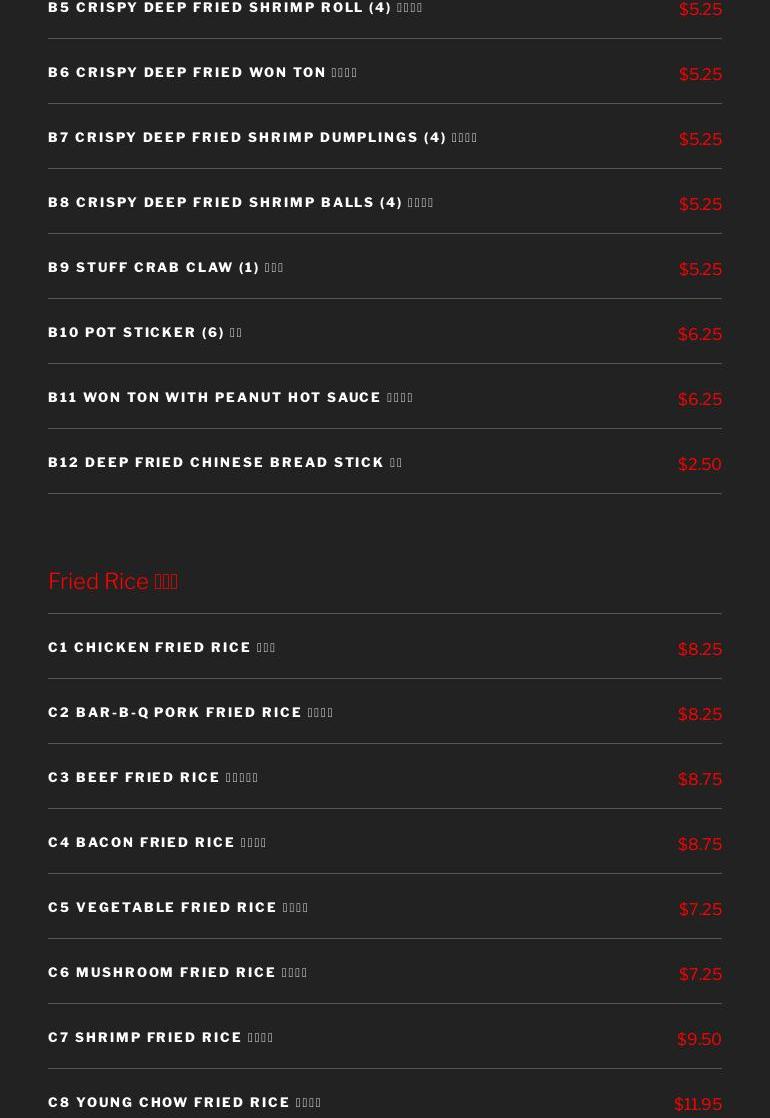The height and width of the screenshot is (1118, 770).
Task: Click the $2.50 bread stick price
Action: pyautogui.click(x=699, y=464)
